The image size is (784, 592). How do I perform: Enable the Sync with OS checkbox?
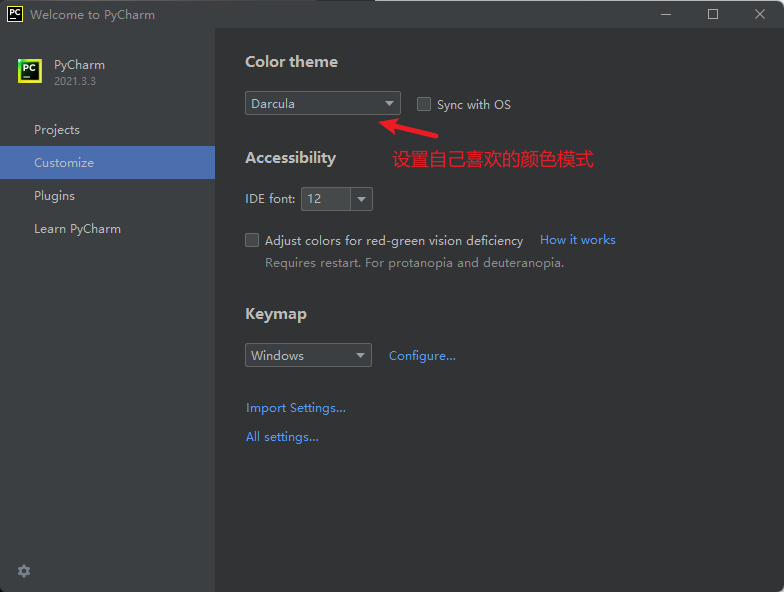(424, 104)
